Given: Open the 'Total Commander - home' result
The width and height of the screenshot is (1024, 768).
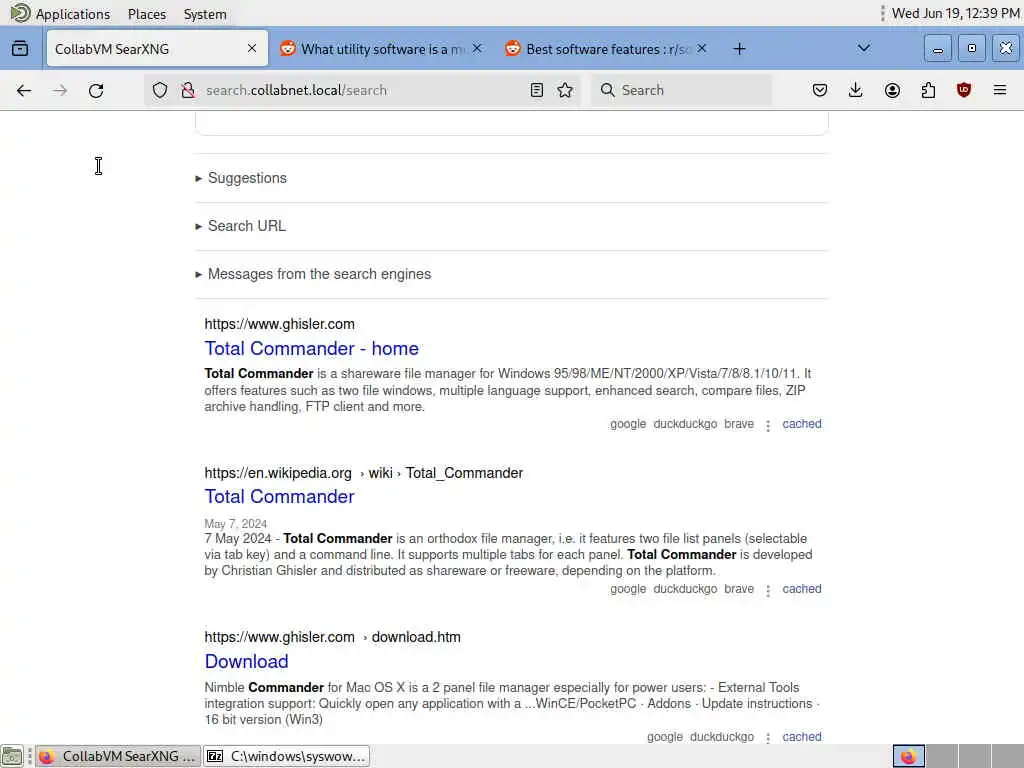Looking at the screenshot, I should pyautogui.click(x=312, y=348).
